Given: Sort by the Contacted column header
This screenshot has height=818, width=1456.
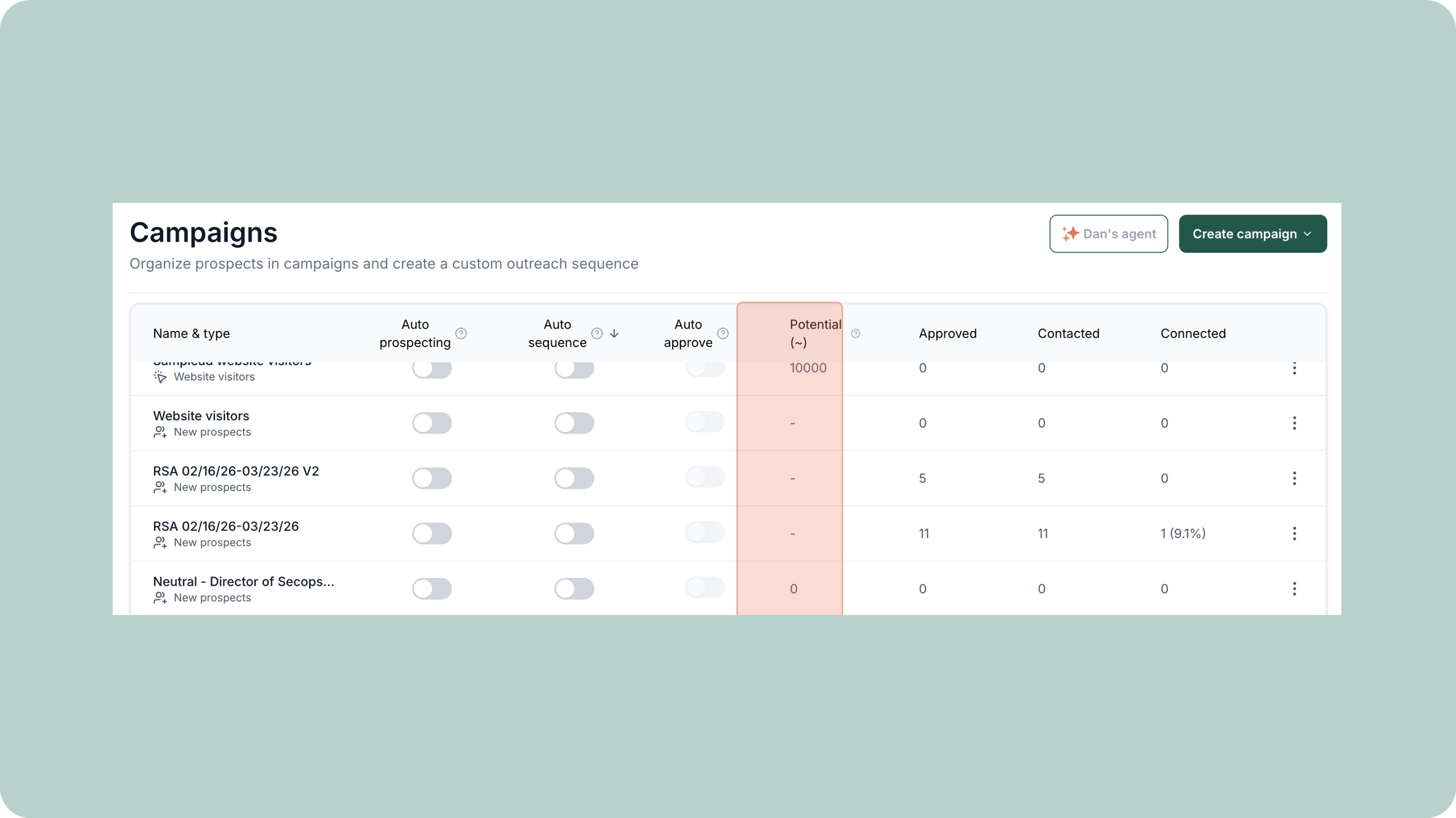Looking at the screenshot, I should (1068, 333).
